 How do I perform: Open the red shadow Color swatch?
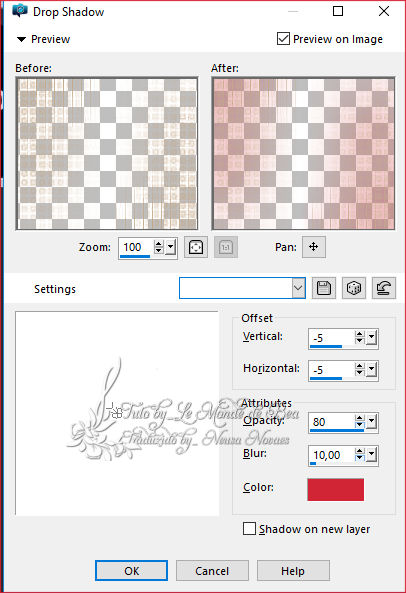tap(336, 489)
